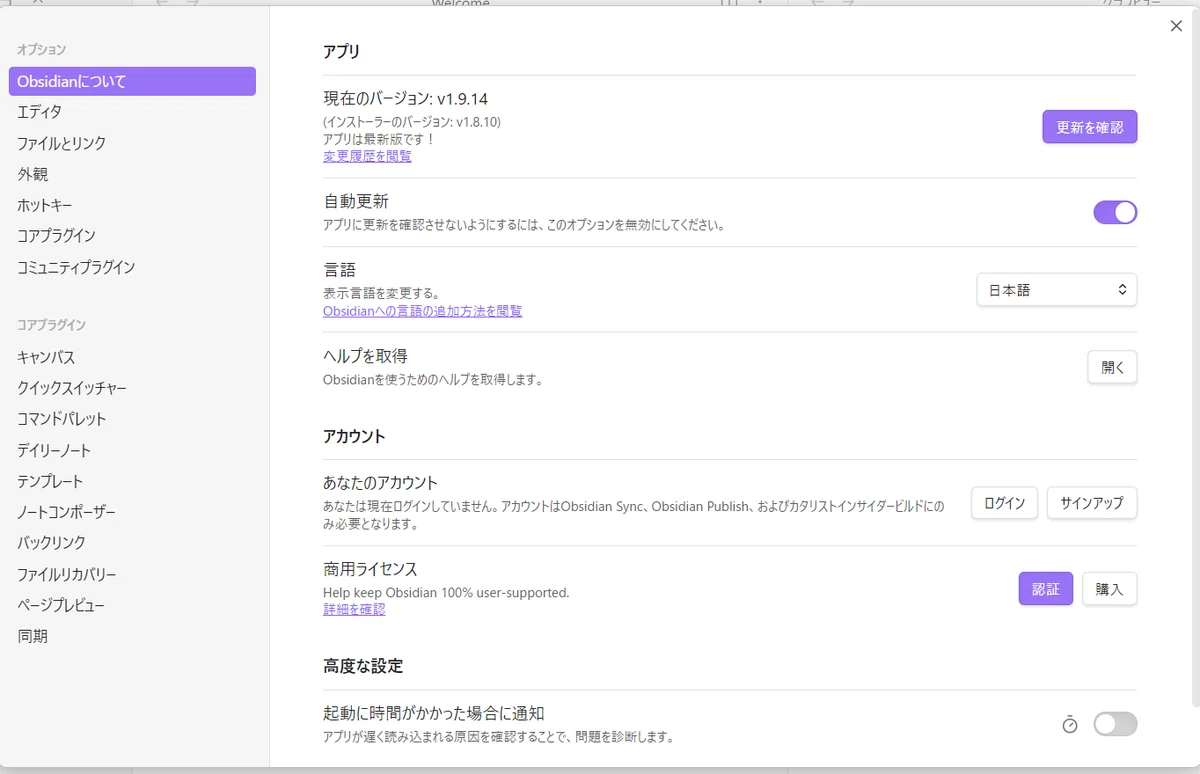This screenshot has width=1200, height=774.
Task: Click the アプリは最新版です！ status text
Action: [x=379, y=140]
